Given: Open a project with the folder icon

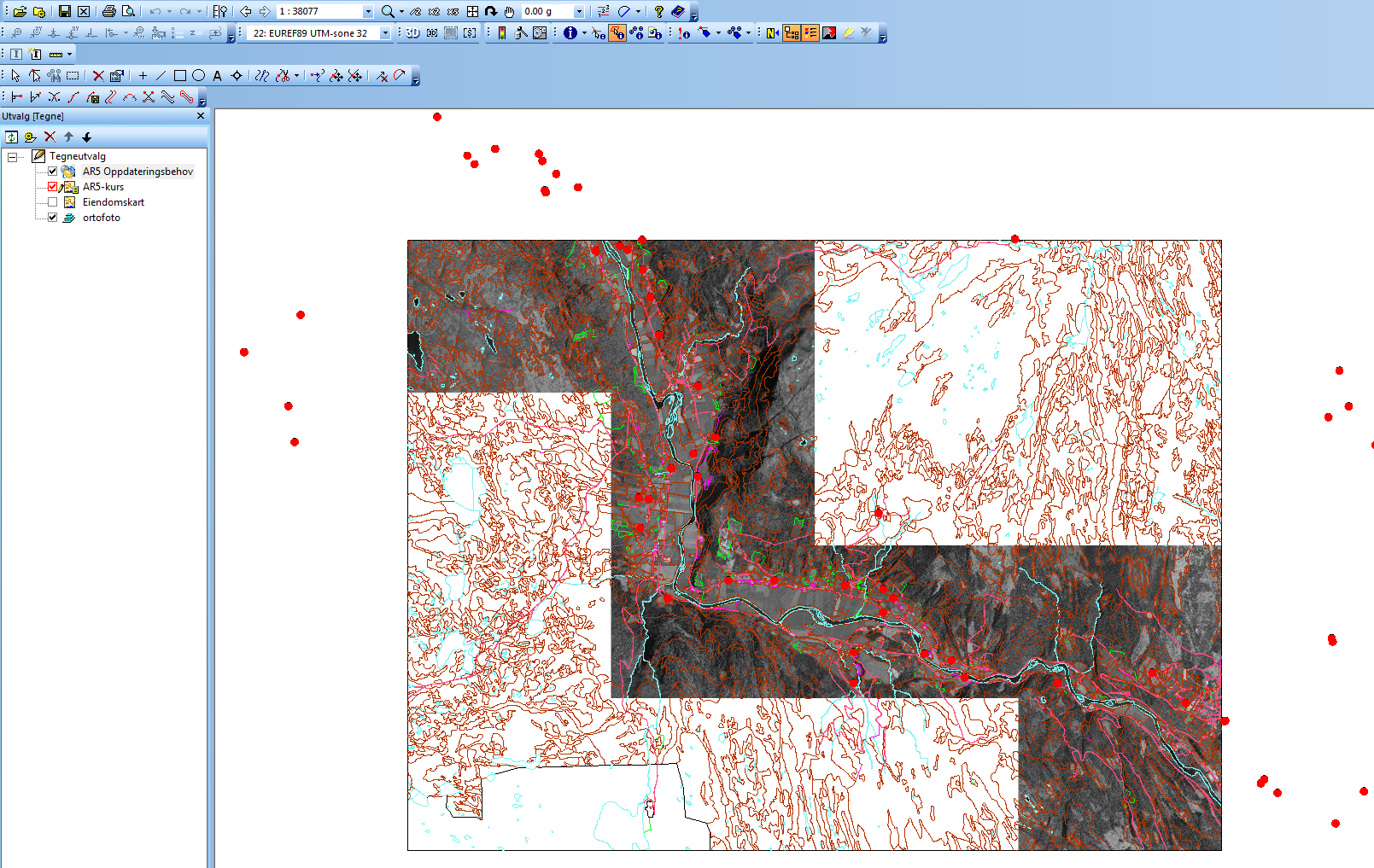Looking at the screenshot, I should pyautogui.click(x=20, y=11).
